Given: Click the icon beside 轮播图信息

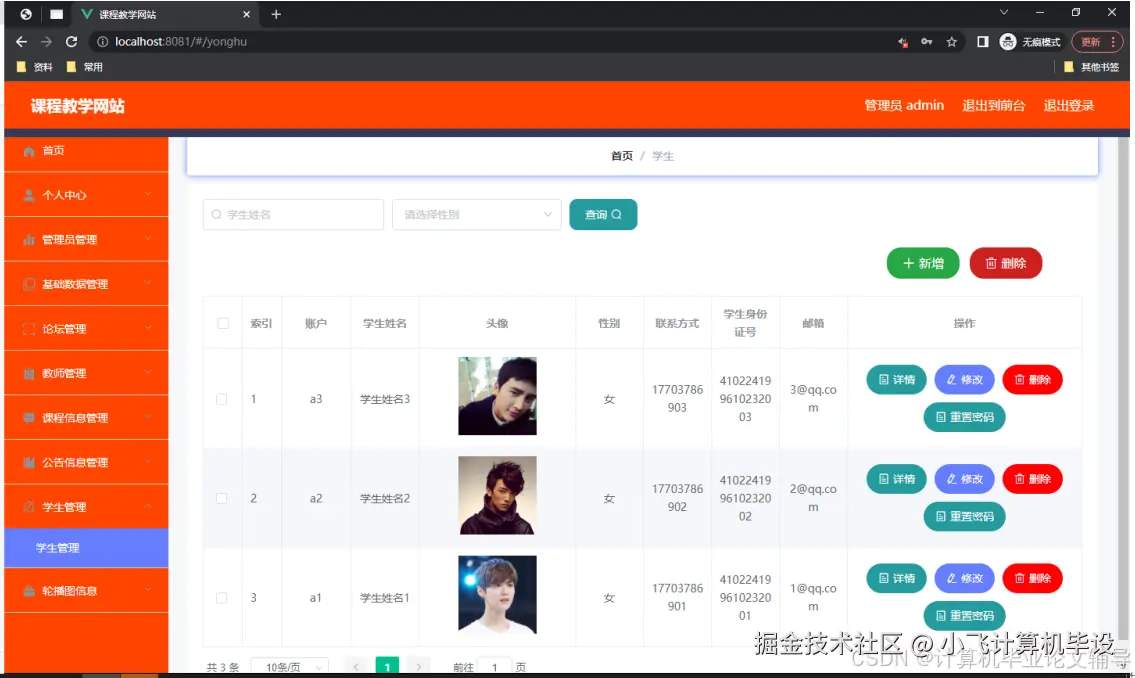Looking at the screenshot, I should (x=29, y=590).
